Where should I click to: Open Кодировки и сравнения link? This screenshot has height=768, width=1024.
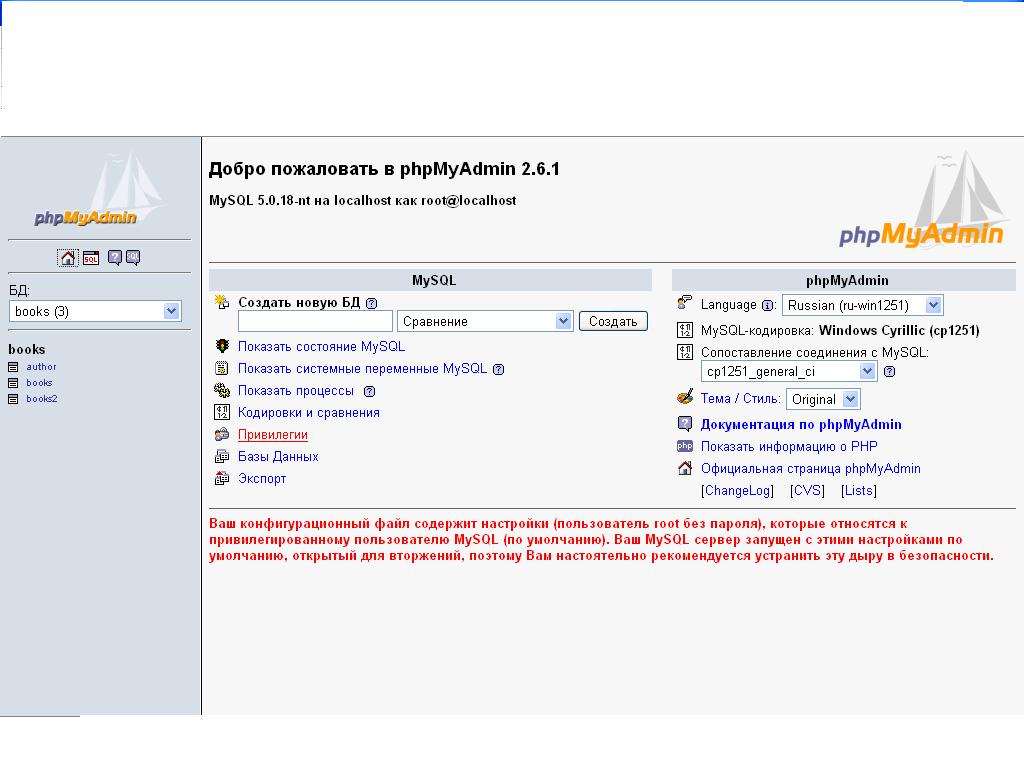coord(309,413)
